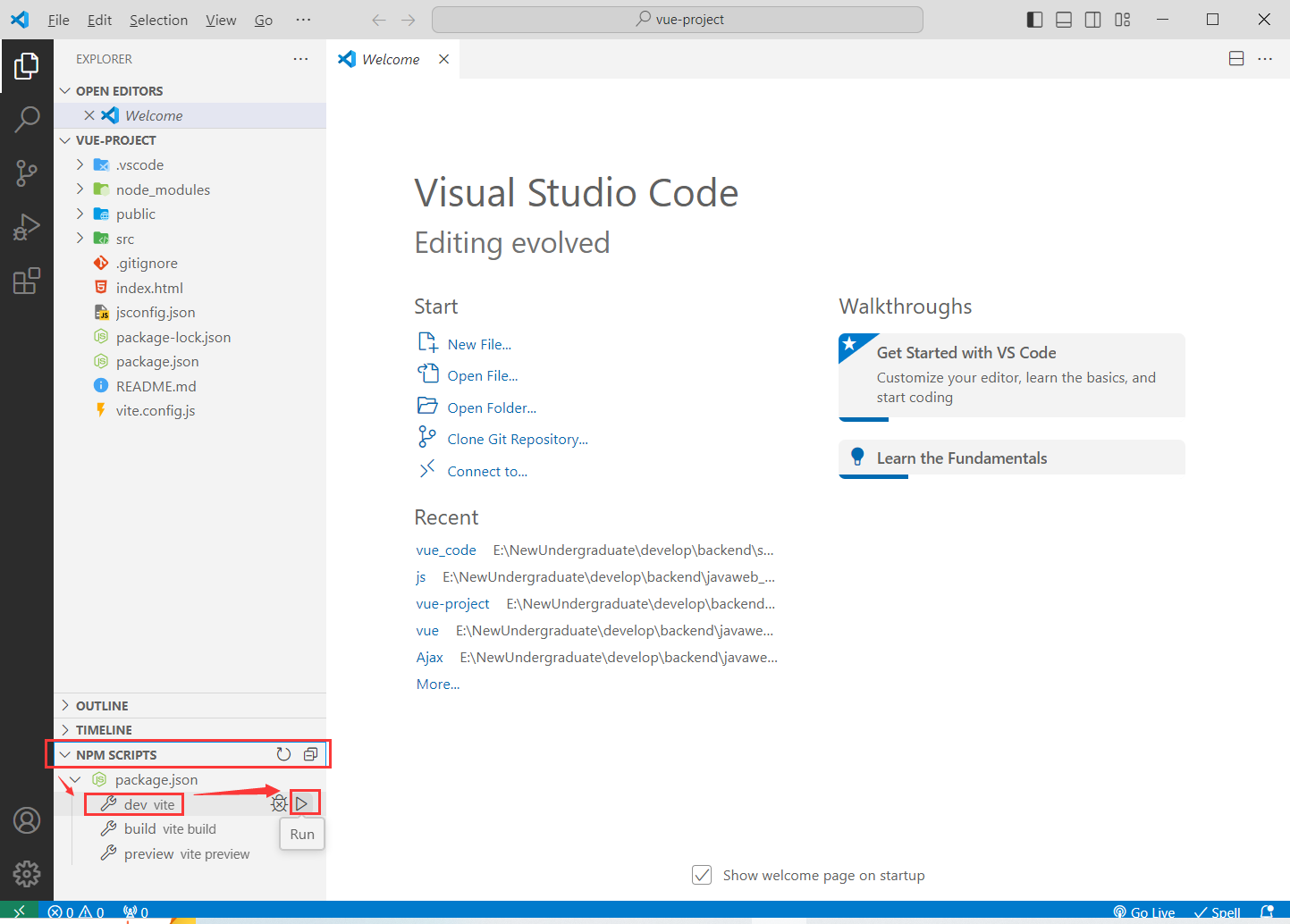Open Run and Debug view
This screenshot has height=924, width=1290.
(x=27, y=227)
